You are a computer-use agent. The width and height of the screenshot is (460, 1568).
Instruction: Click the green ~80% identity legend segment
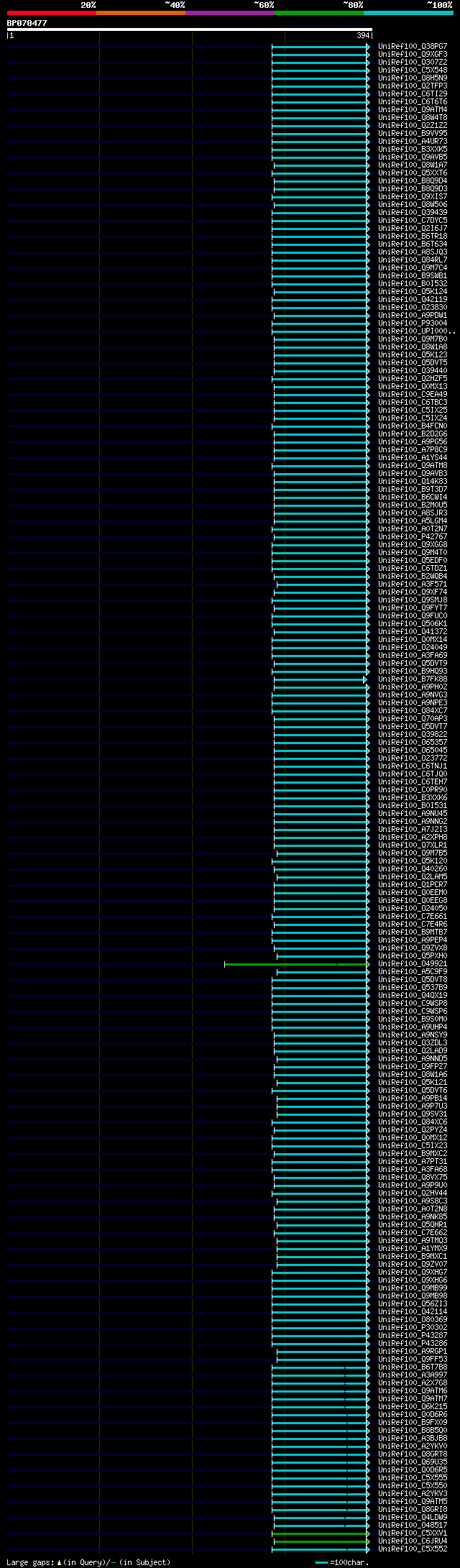(x=319, y=13)
